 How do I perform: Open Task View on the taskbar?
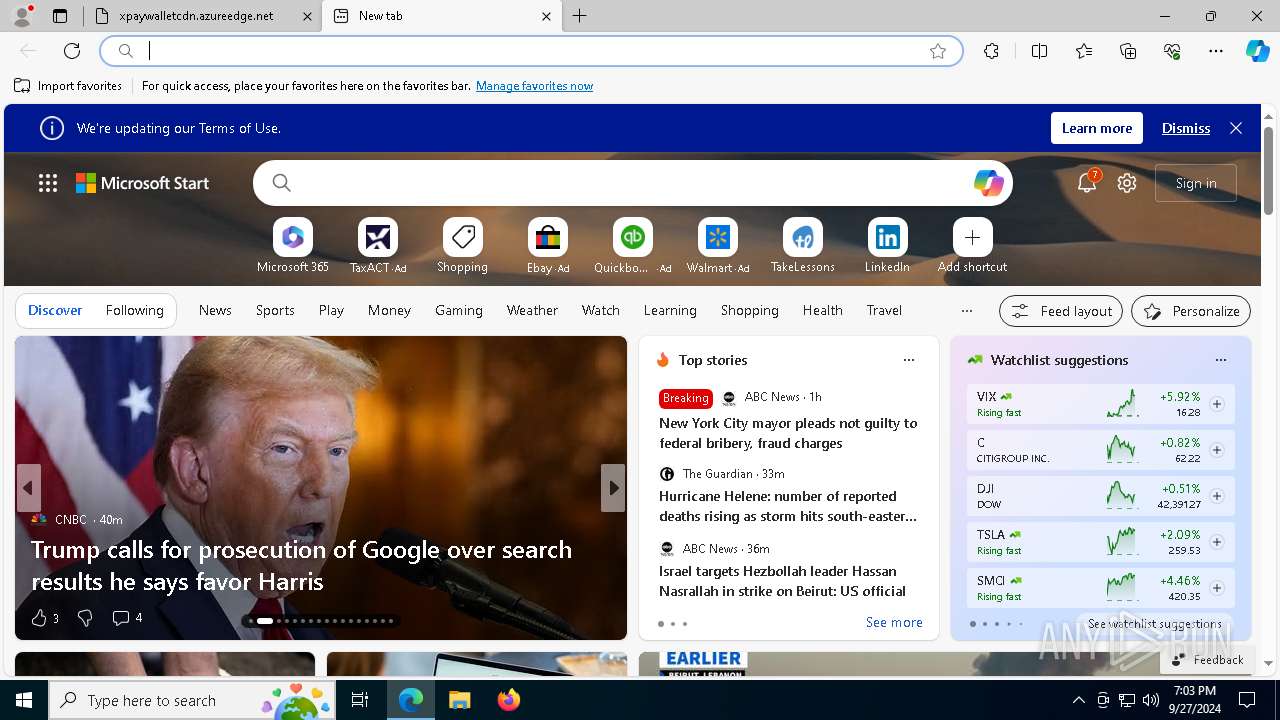[360, 700]
